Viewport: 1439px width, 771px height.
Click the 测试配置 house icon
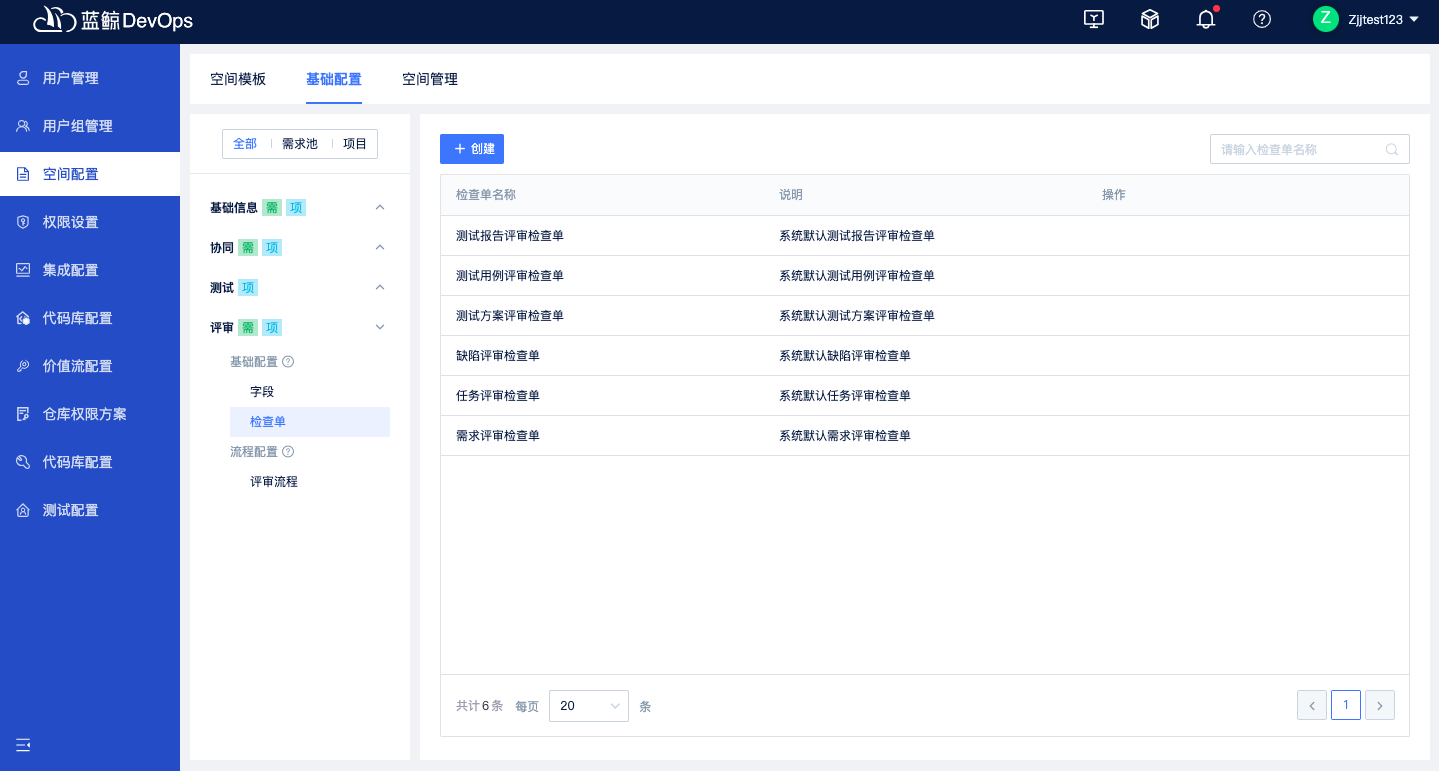23,510
